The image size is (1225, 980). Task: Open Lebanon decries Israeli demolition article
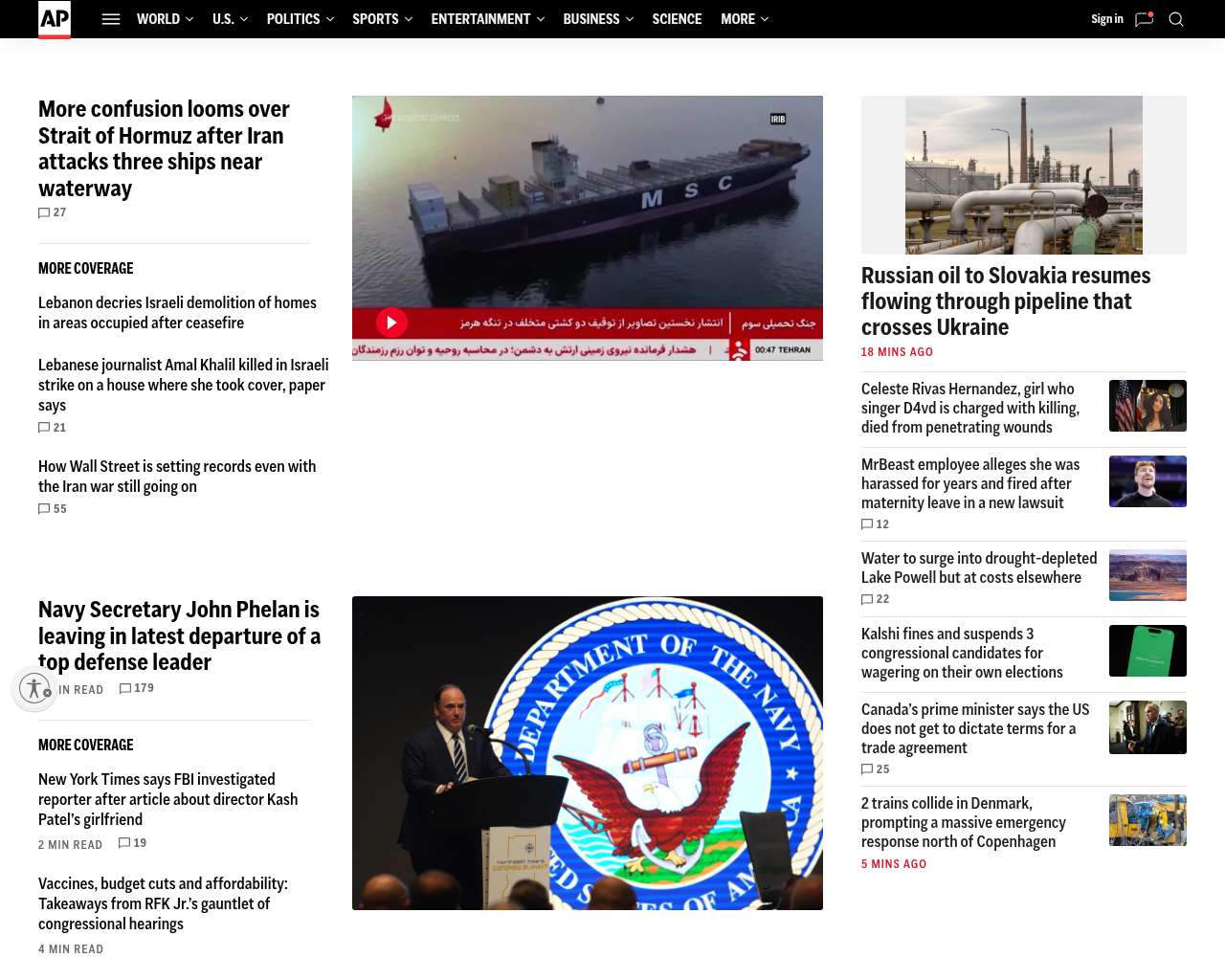coord(177,313)
